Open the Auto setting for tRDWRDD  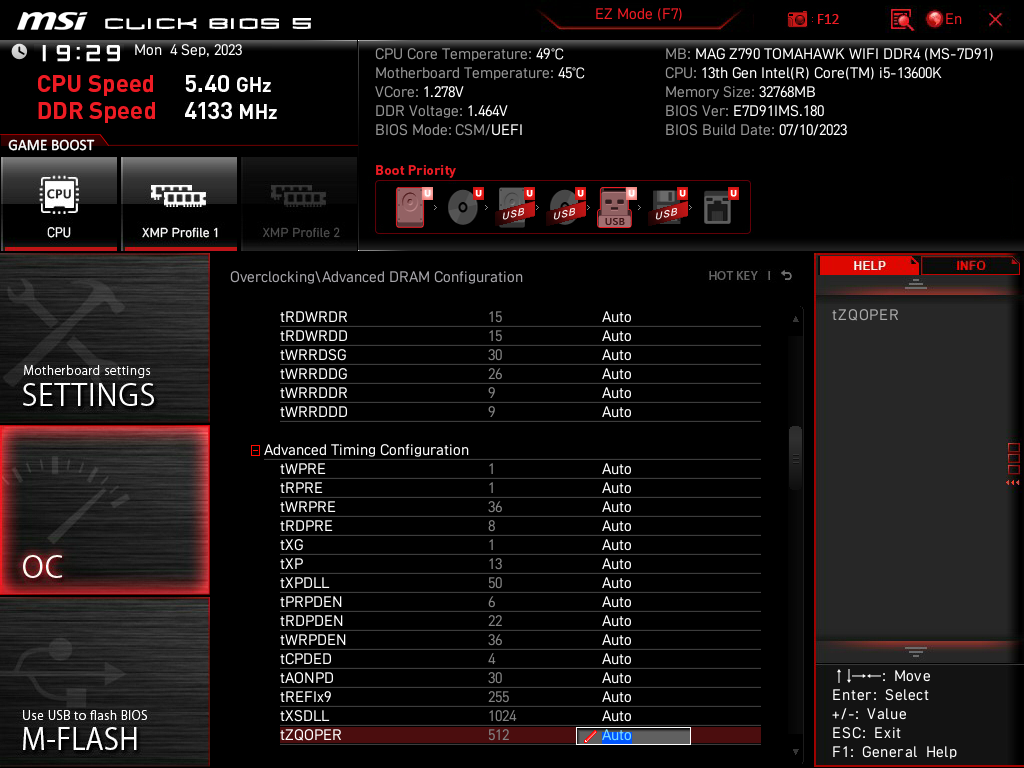(616, 336)
